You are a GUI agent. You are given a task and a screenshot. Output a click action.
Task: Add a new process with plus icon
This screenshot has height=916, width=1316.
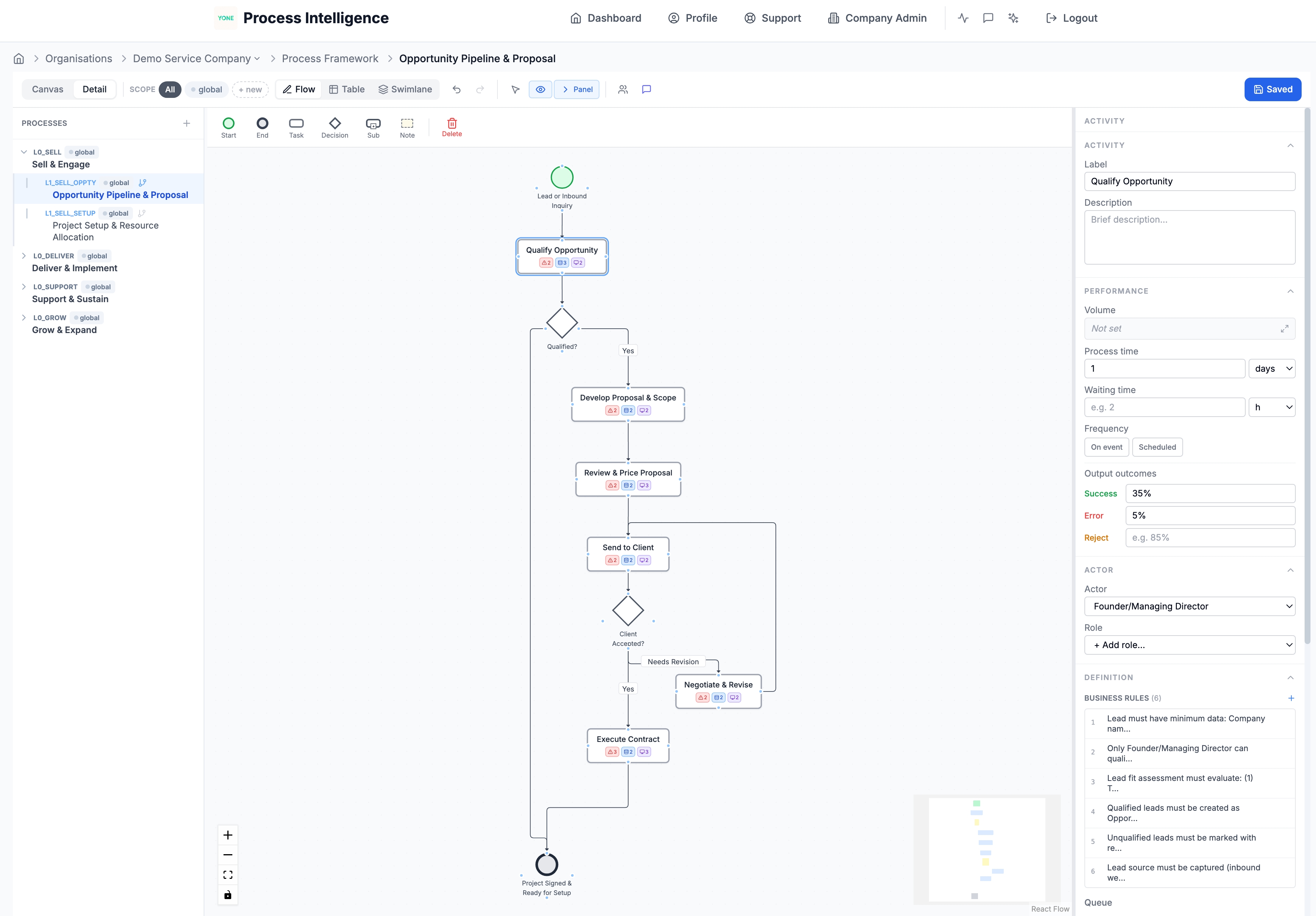186,123
